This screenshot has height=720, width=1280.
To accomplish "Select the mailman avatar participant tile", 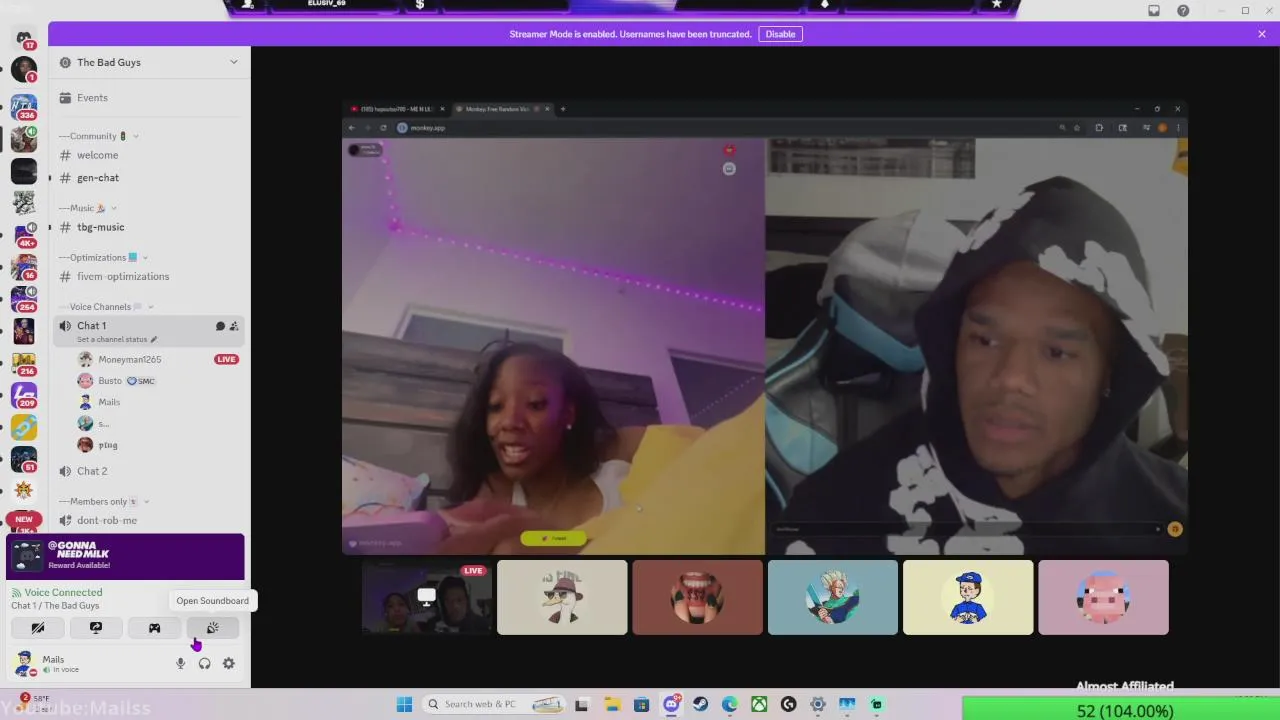I will [968, 598].
